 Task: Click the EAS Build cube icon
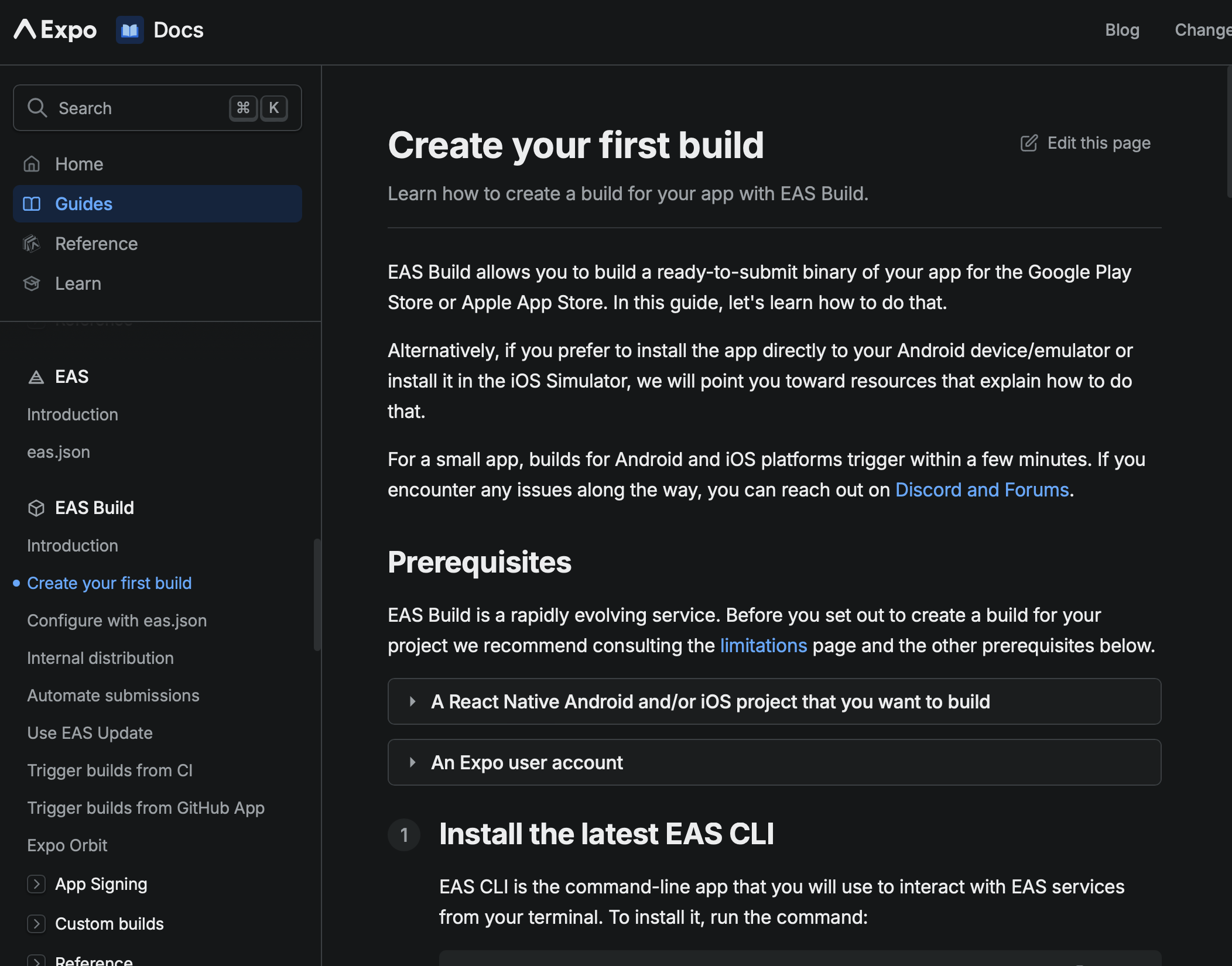[36, 508]
